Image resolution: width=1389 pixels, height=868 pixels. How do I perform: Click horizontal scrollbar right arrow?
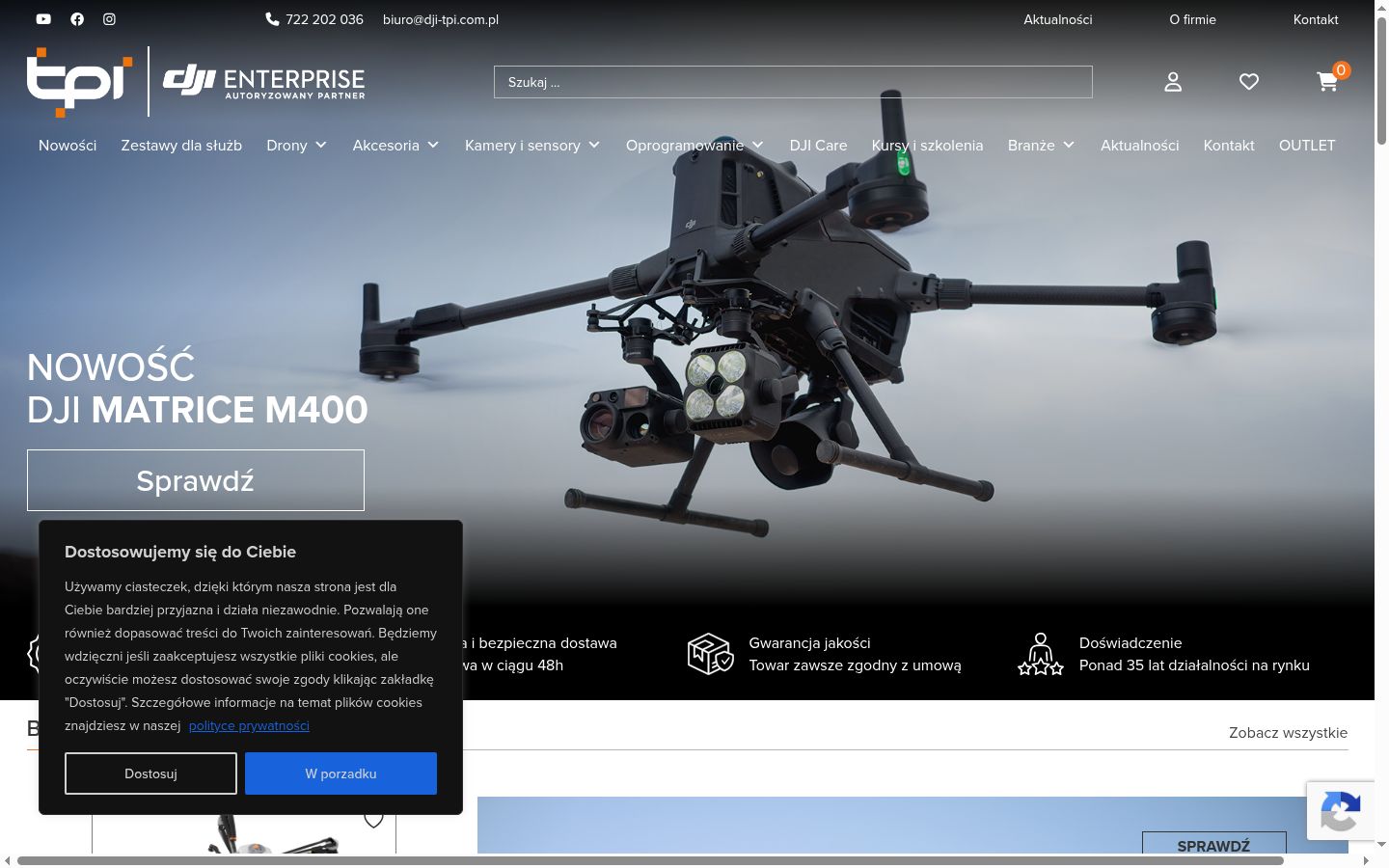[x=1366, y=860]
